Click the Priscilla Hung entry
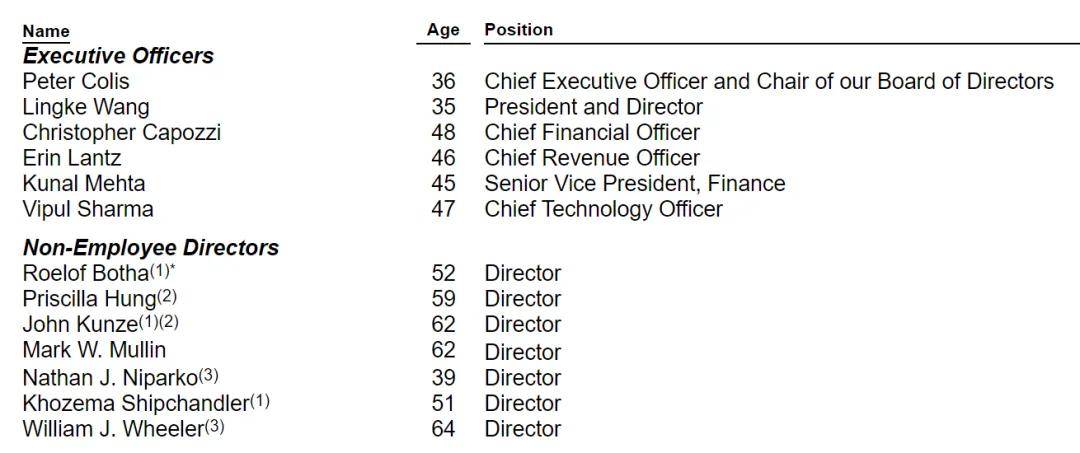The image size is (1080, 453). (x=88, y=299)
